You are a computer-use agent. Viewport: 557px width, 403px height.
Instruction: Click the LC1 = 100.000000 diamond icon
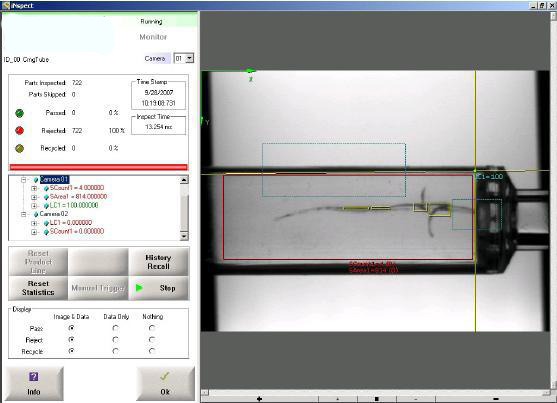[x=46, y=206]
